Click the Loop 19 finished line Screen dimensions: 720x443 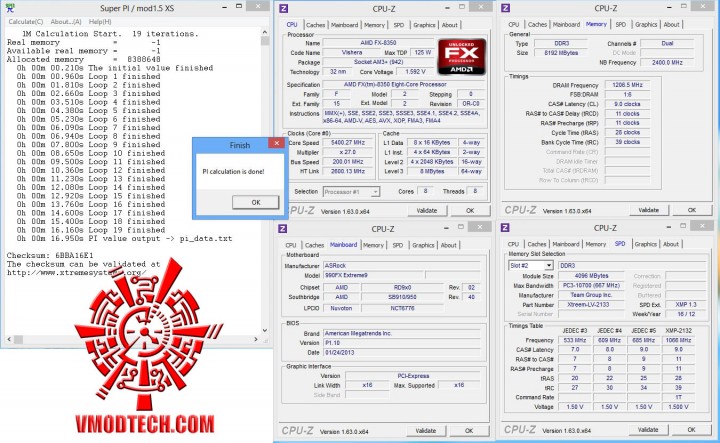click(90, 230)
